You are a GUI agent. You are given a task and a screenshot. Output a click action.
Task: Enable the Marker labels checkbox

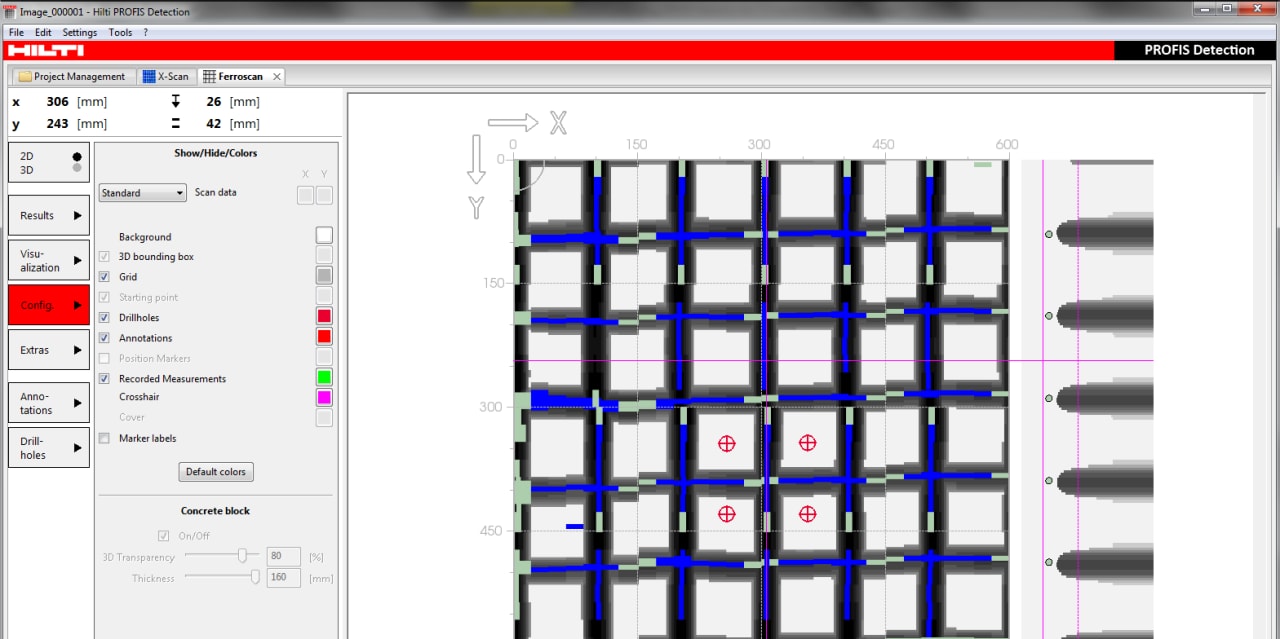pyautogui.click(x=105, y=438)
